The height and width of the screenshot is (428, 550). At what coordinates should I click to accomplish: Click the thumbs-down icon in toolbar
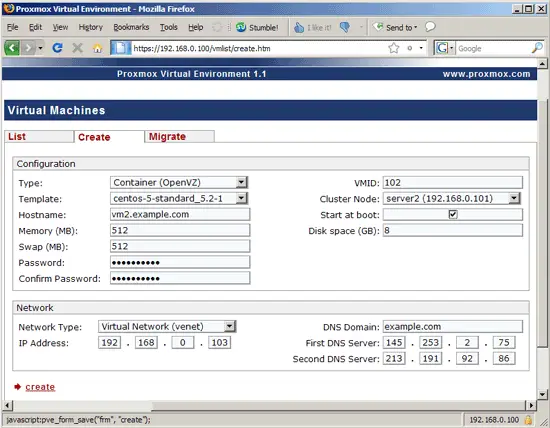[x=345, y=27]
